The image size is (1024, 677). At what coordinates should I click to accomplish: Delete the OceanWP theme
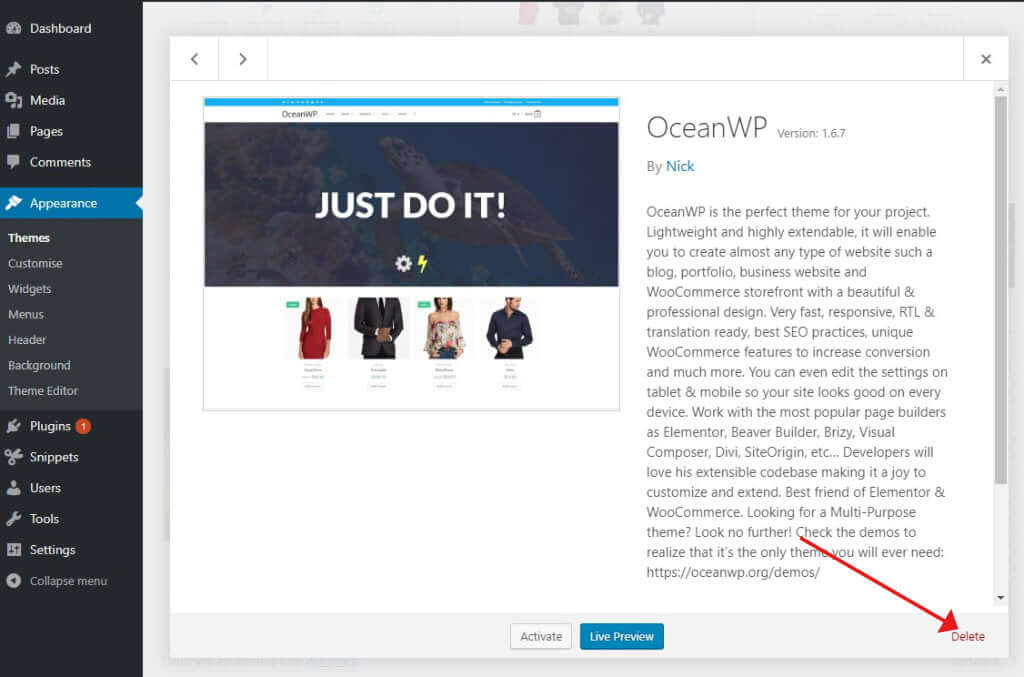(x=966, y=636)
